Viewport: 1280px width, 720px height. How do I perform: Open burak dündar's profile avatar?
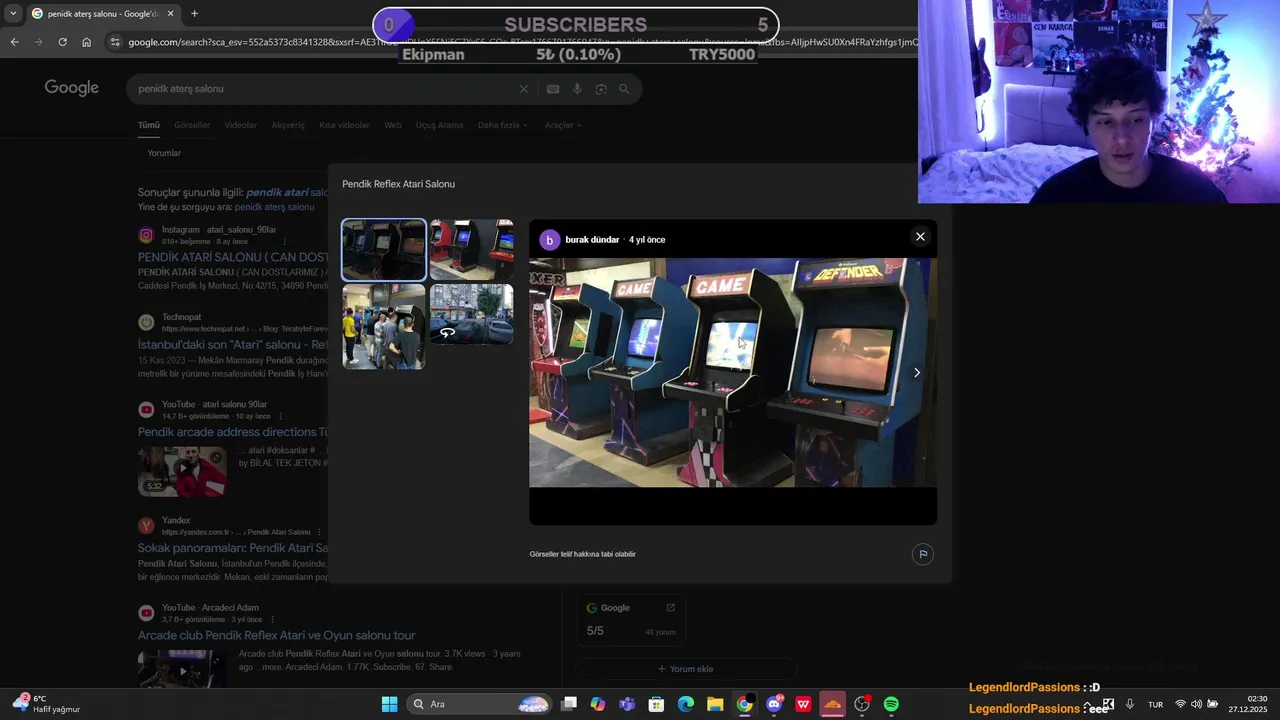(x=549, y=240)
